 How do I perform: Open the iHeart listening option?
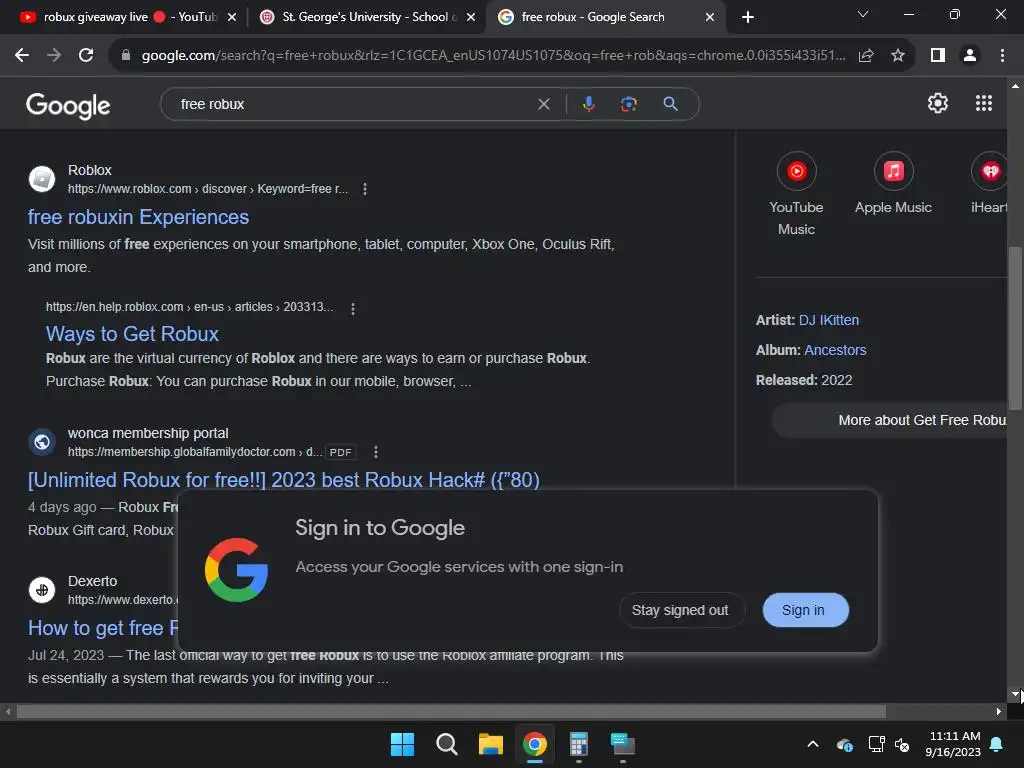989,184
